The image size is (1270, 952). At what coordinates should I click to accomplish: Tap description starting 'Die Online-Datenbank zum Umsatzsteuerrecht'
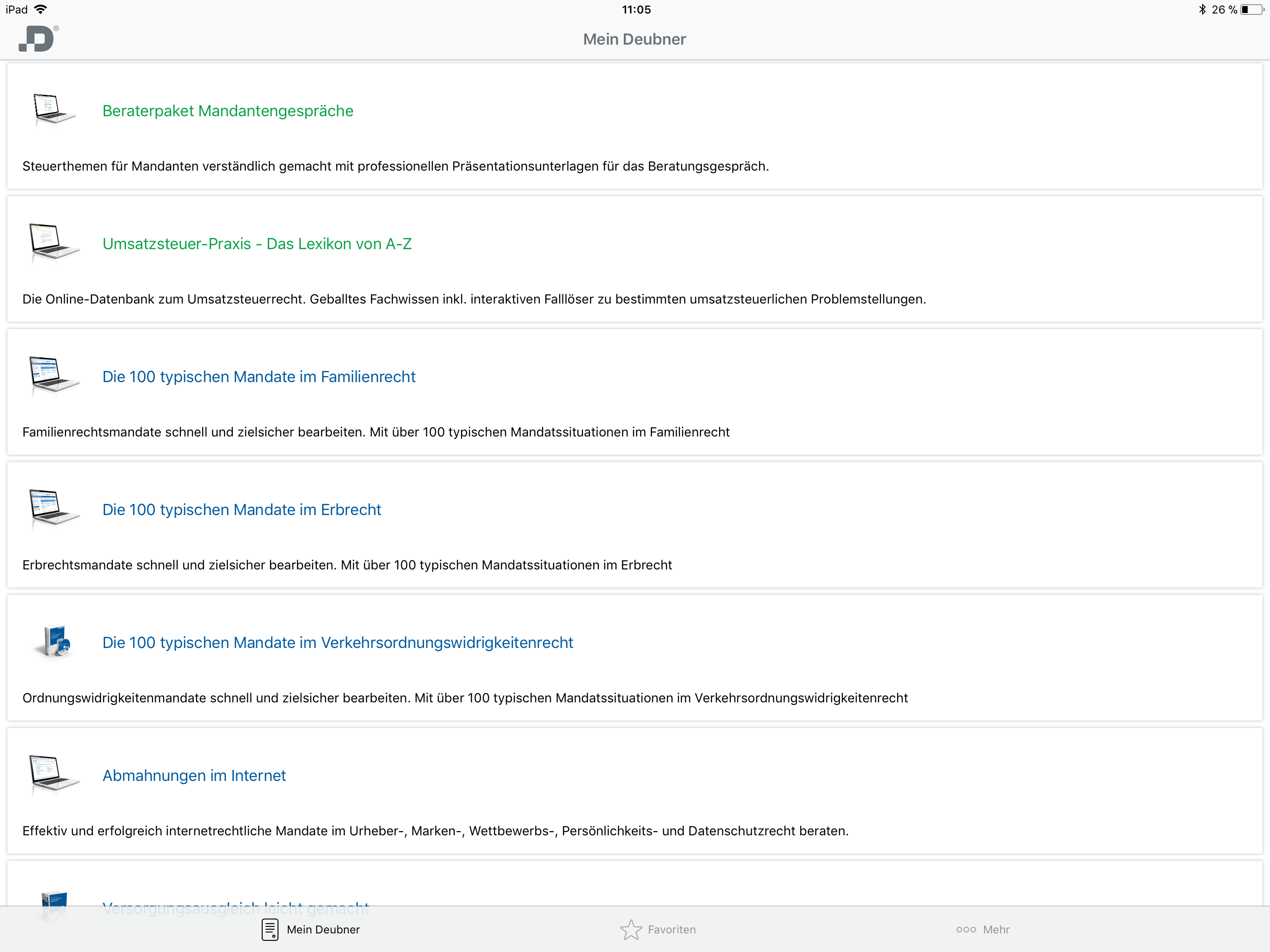[474, 299]
